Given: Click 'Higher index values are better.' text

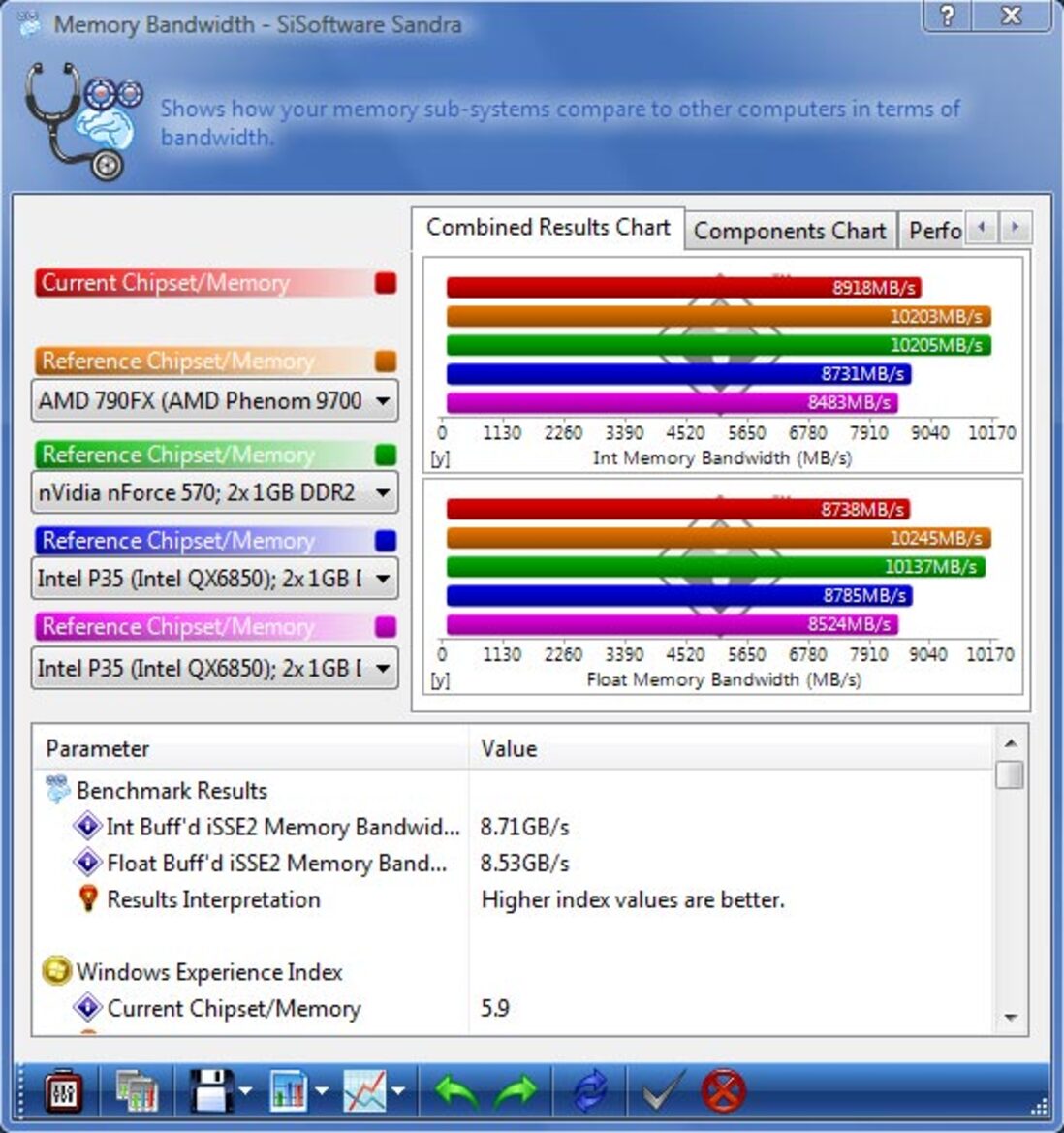Looking at the screenshot, I should pos(632,898).
